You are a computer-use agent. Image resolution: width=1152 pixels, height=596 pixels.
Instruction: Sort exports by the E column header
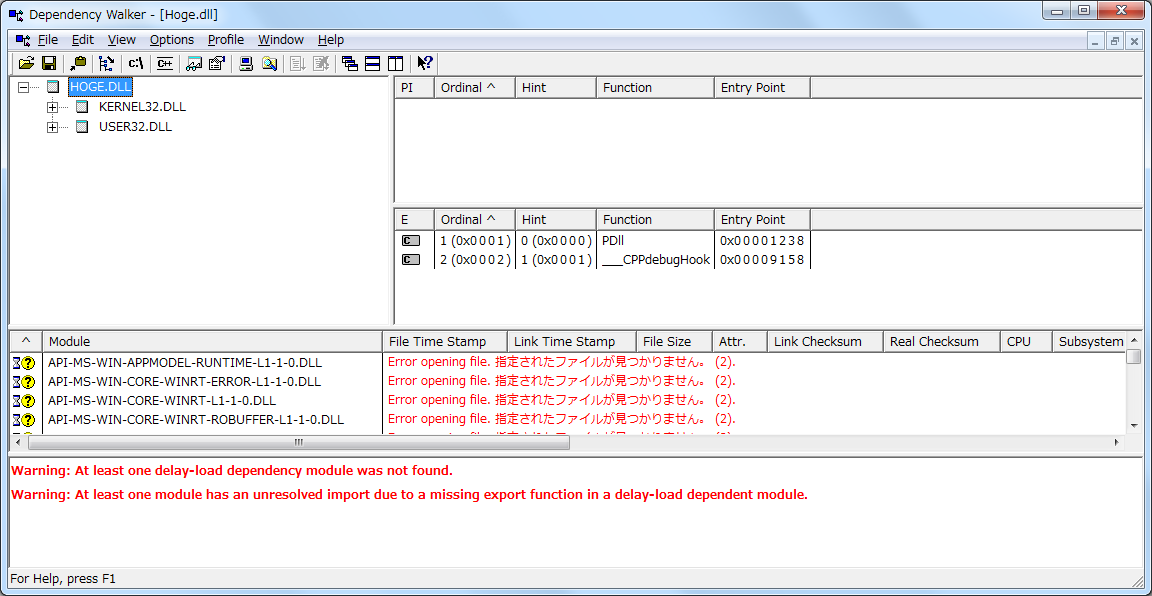tap(414, 220)
